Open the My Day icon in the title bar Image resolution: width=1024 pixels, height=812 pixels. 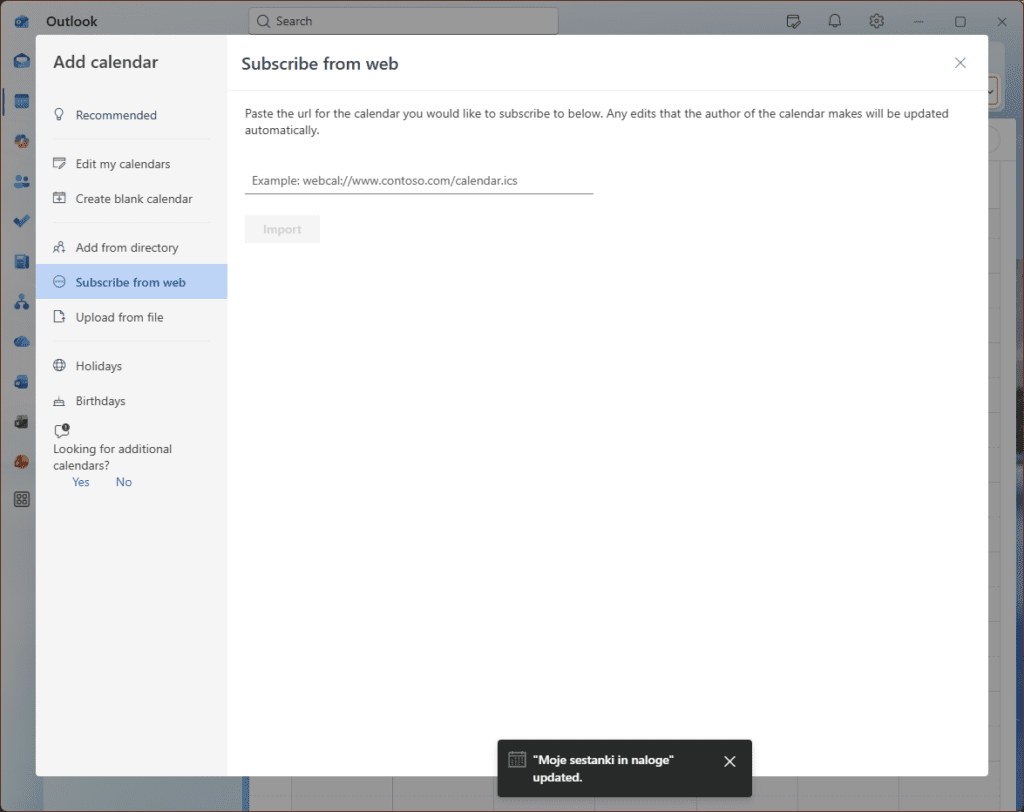[794, 21]
